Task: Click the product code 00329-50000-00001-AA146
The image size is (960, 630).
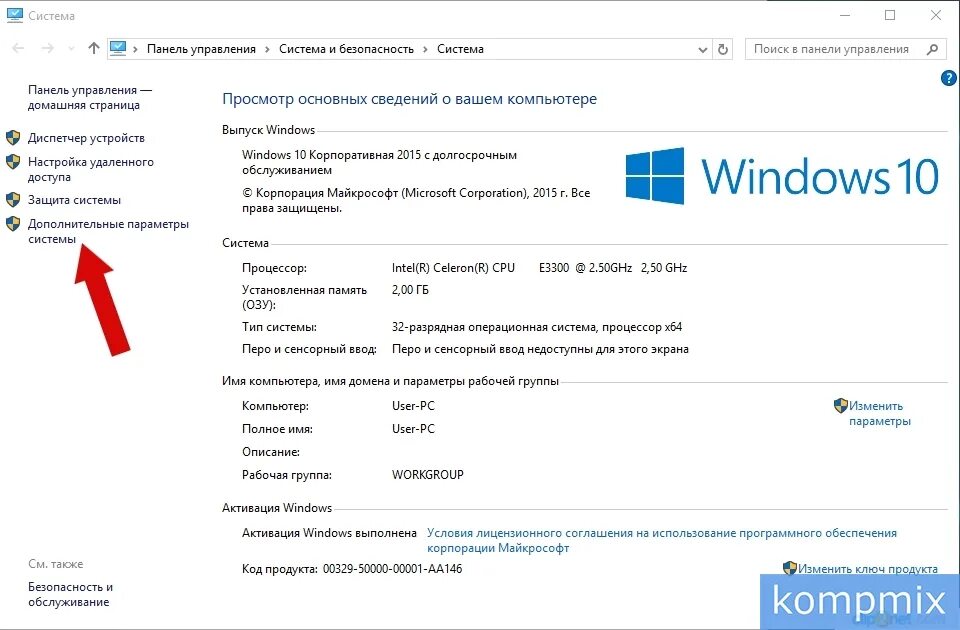Action: pyautogui.click(x=392, y=569)
